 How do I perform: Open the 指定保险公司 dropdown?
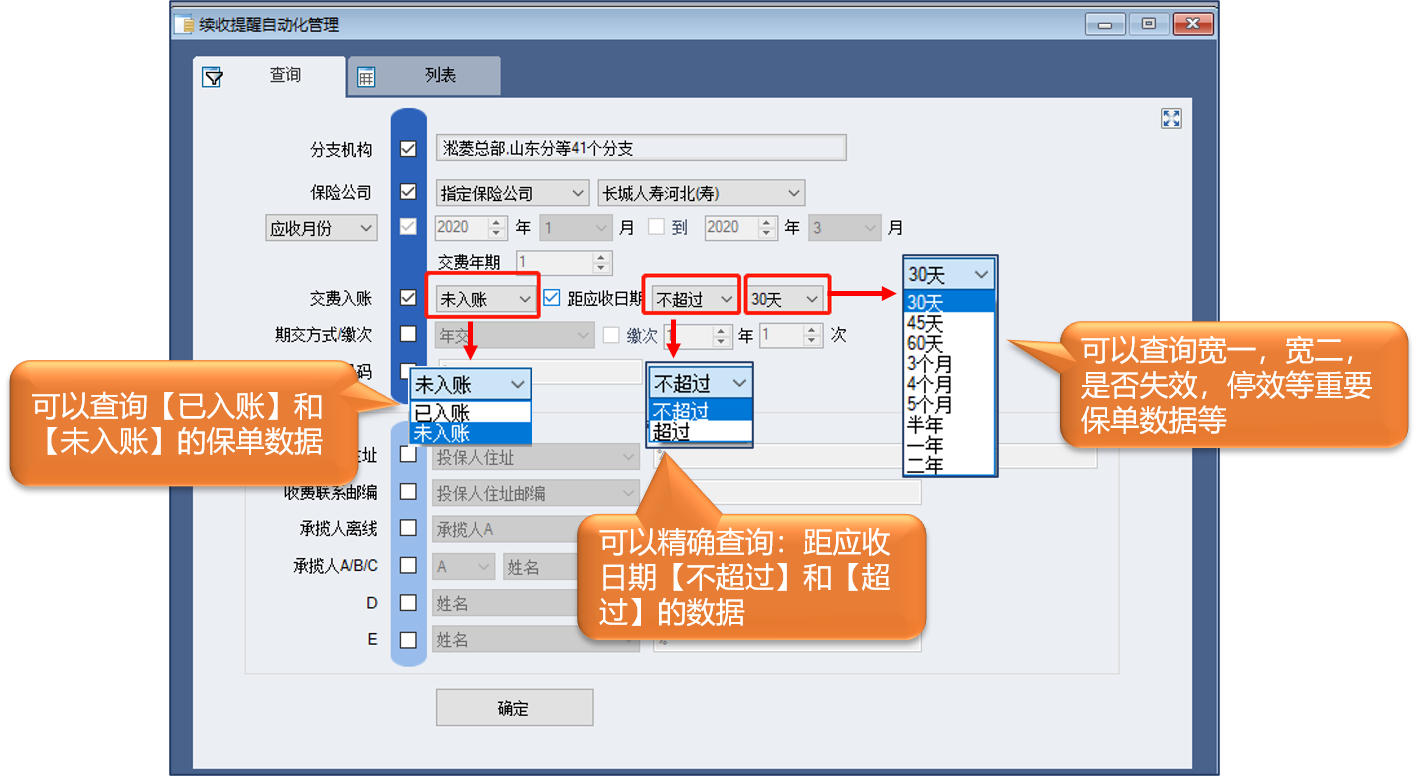click(x=513, y=193)
